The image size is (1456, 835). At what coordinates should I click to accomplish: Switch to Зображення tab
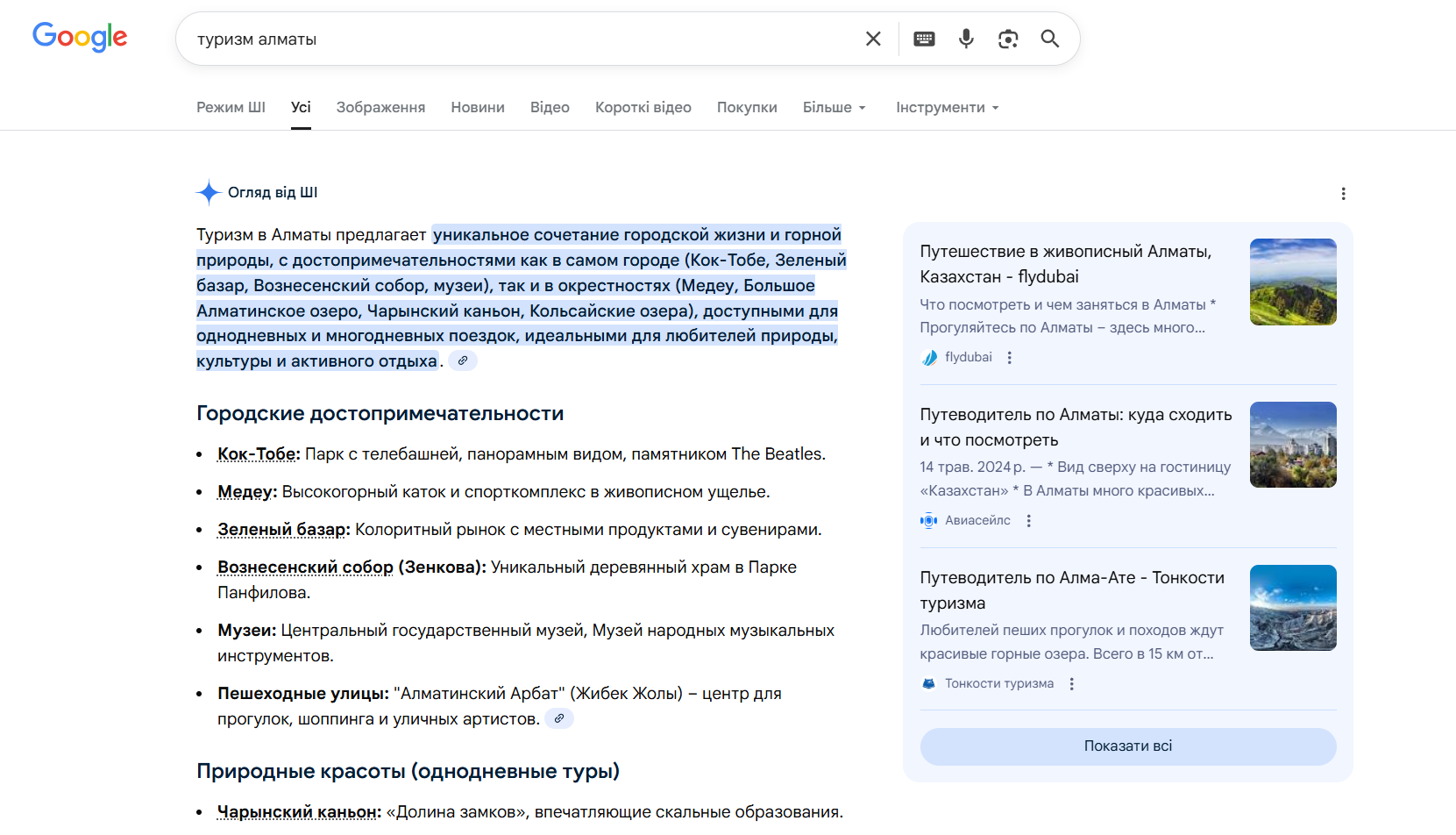380,107
